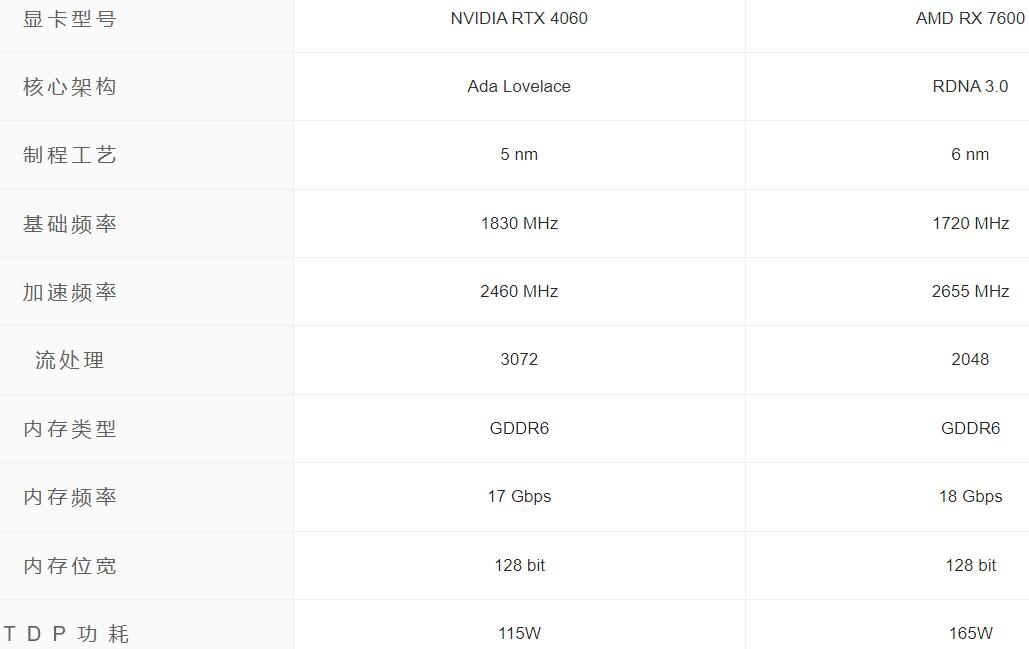Click the 核心架构 row label
The height and width of the screenshot is (649, 1029).
[x=70, y=87]
